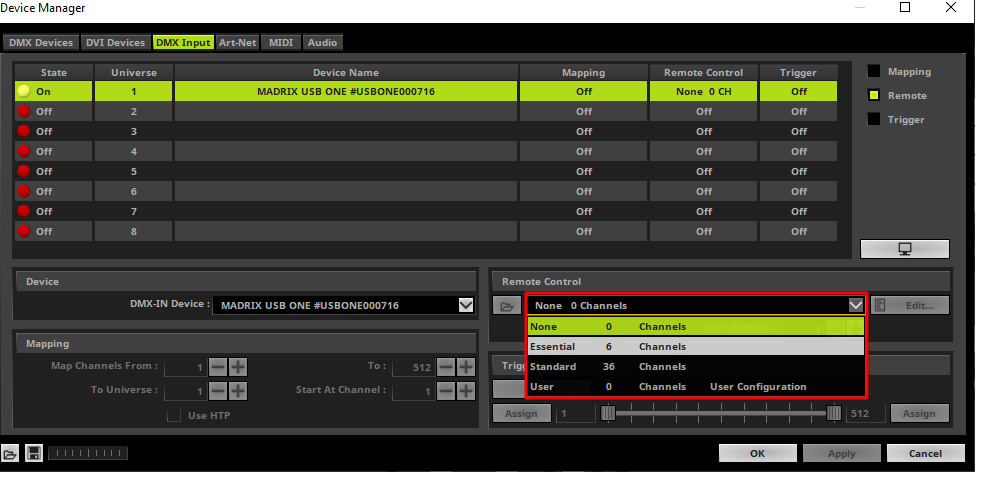Enable the Use HTP checkbox
The height and width of the screenshot is (479, 981).
(x=174, y=415)
